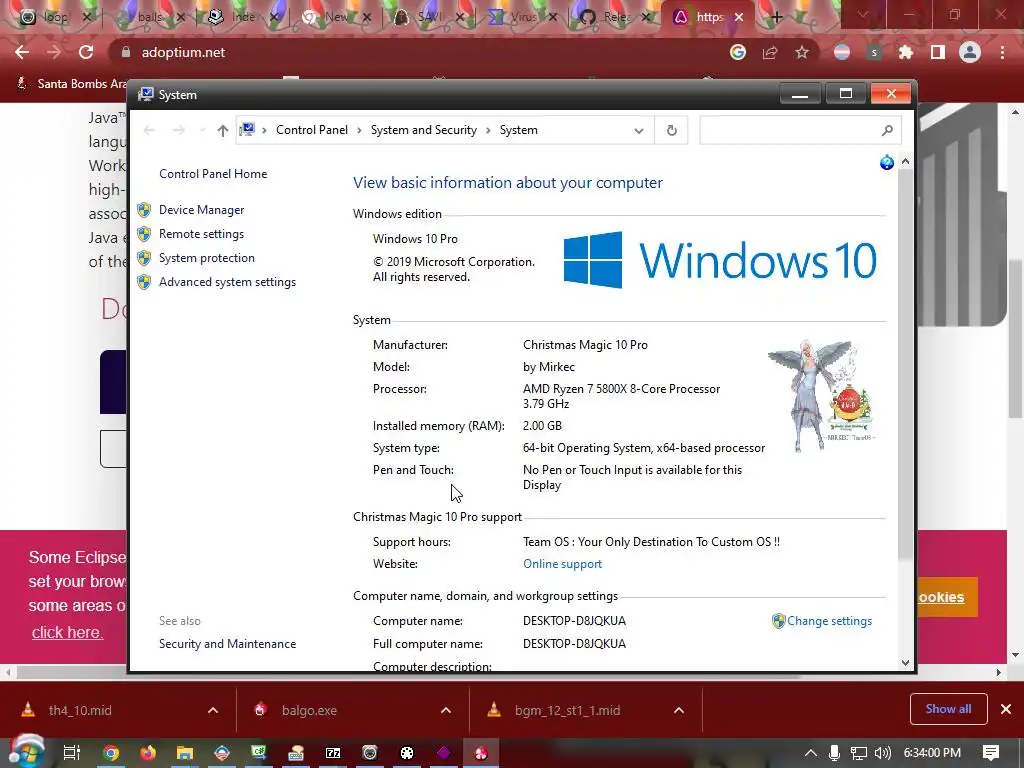Image resolution: width=1024 pixels, height=768 pixels.
Task: Click the search magnifier in System window
Action: pyautogui.click(x=887, y=131)
